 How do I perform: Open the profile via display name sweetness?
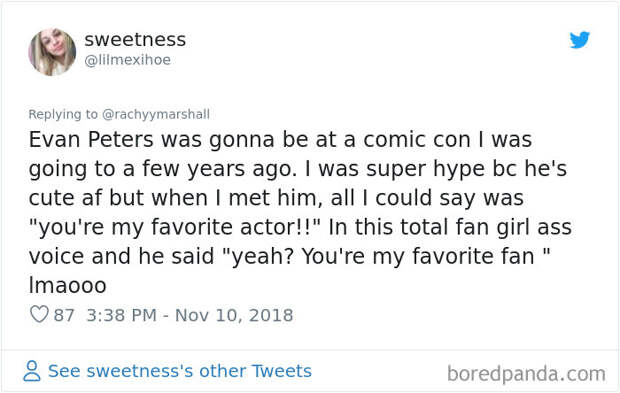[x=135, y=39]
